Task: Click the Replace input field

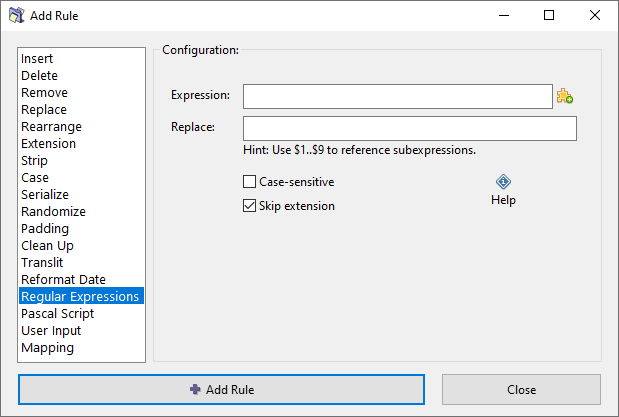Action: point(409,129)
